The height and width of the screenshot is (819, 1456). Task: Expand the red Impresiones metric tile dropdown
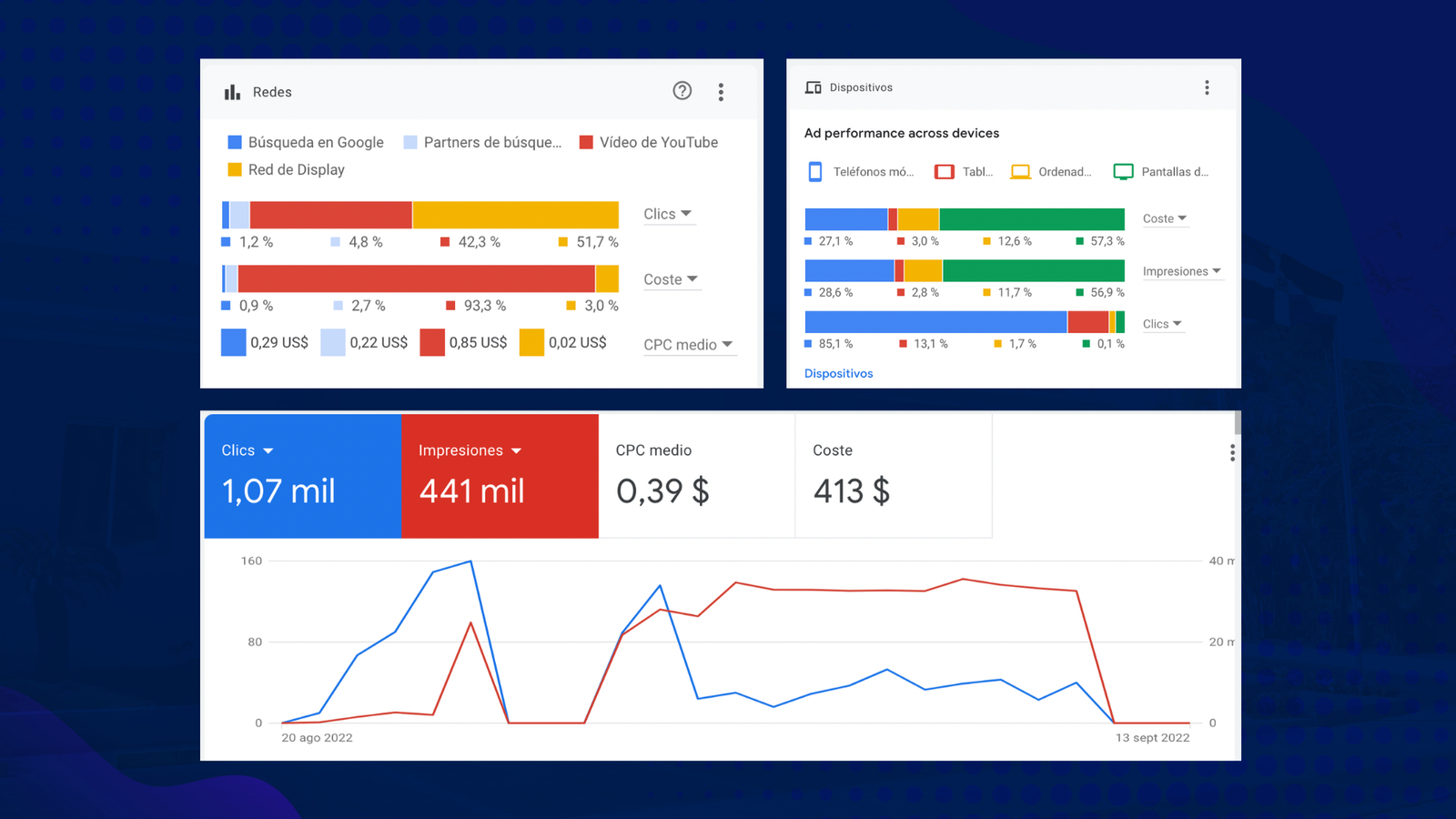pyautogui.click(x=516, y=450)
